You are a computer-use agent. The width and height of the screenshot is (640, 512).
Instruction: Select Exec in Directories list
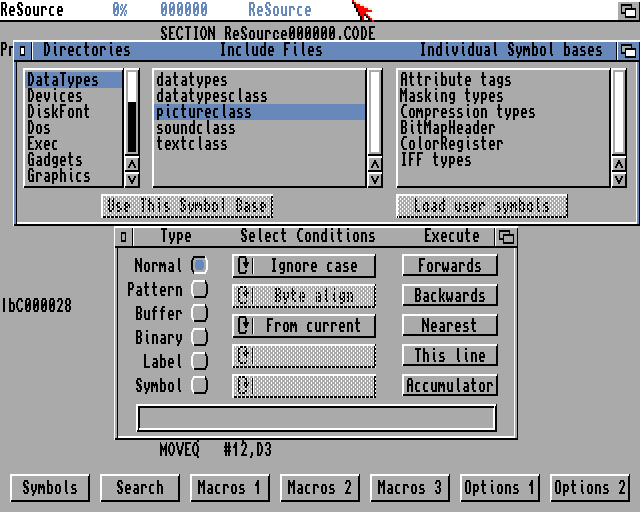[x=74, y=144]
